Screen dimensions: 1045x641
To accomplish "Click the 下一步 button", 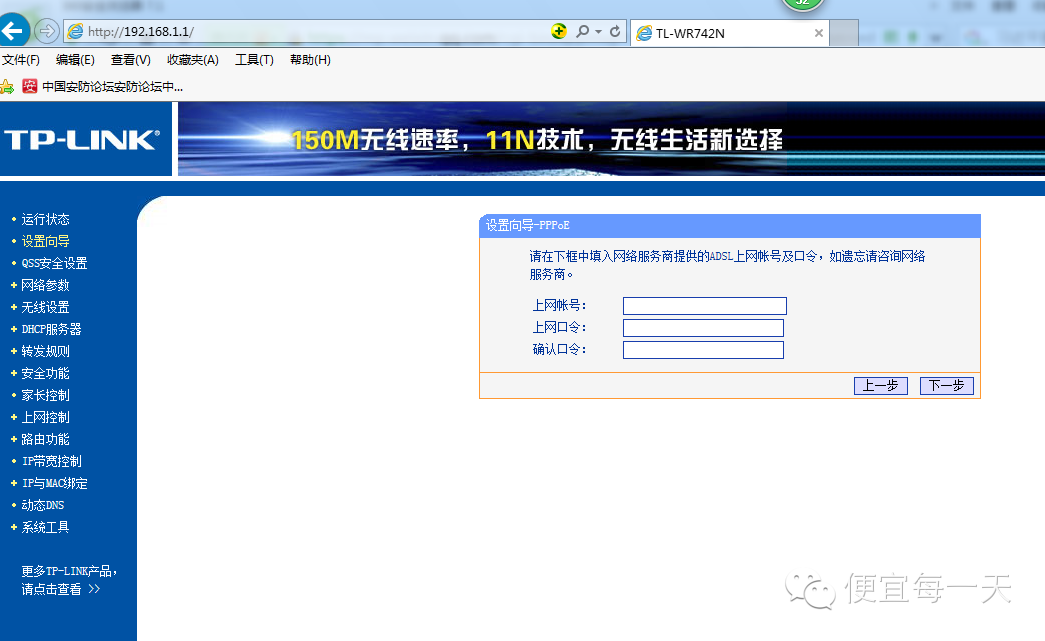I will 946,386.
